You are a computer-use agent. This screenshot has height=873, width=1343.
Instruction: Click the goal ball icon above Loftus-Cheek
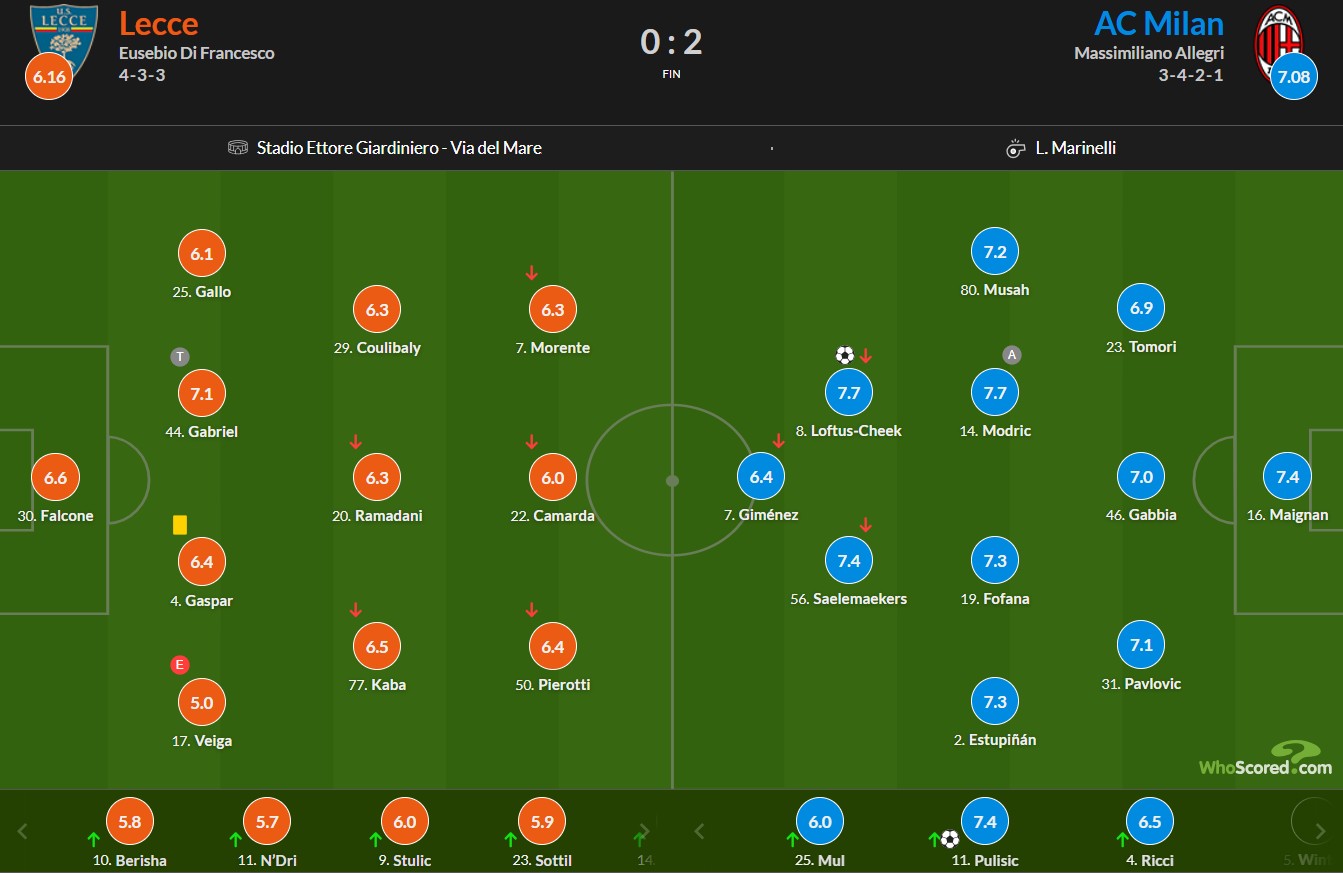[x=845, y=355]
